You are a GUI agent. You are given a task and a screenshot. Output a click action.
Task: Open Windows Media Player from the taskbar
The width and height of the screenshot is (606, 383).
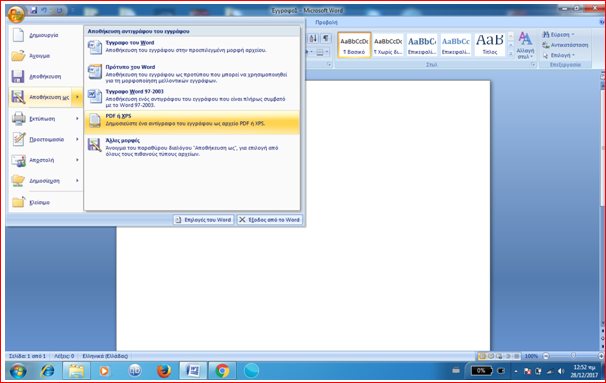104,371
